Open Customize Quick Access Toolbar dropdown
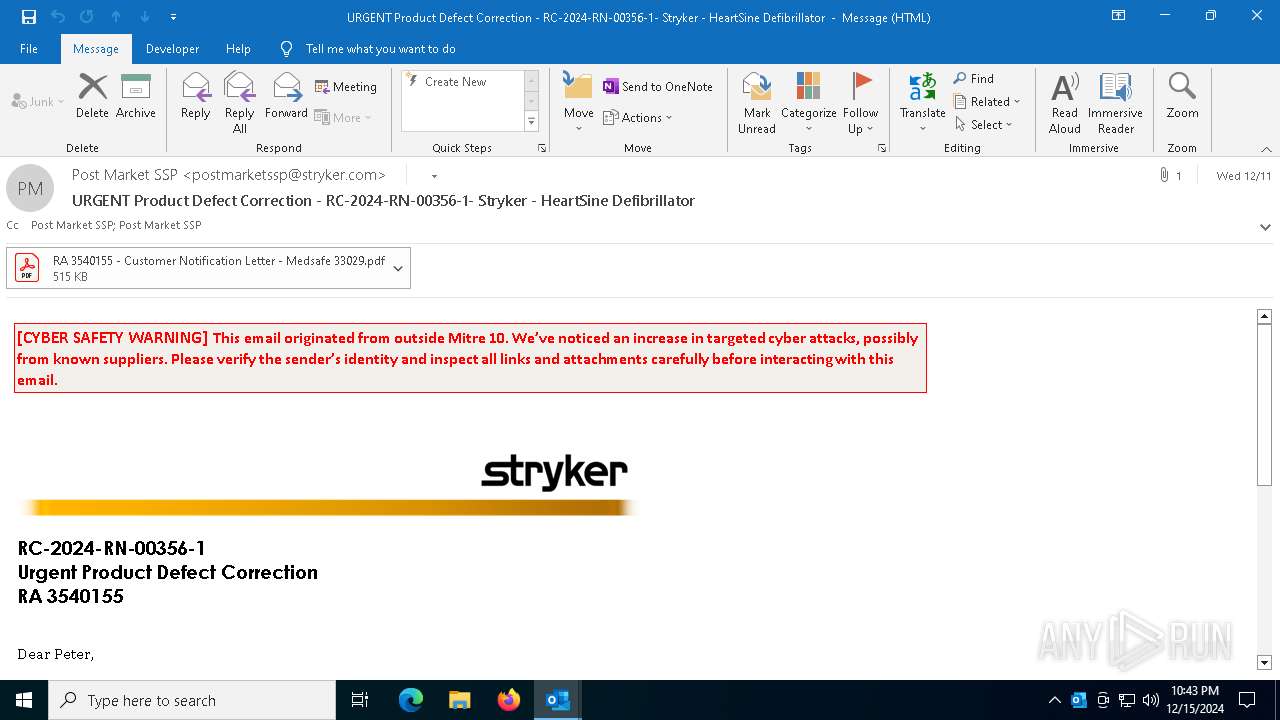Image resolution: width=1280 pixels, height=720 pixels. coord(173,17)
